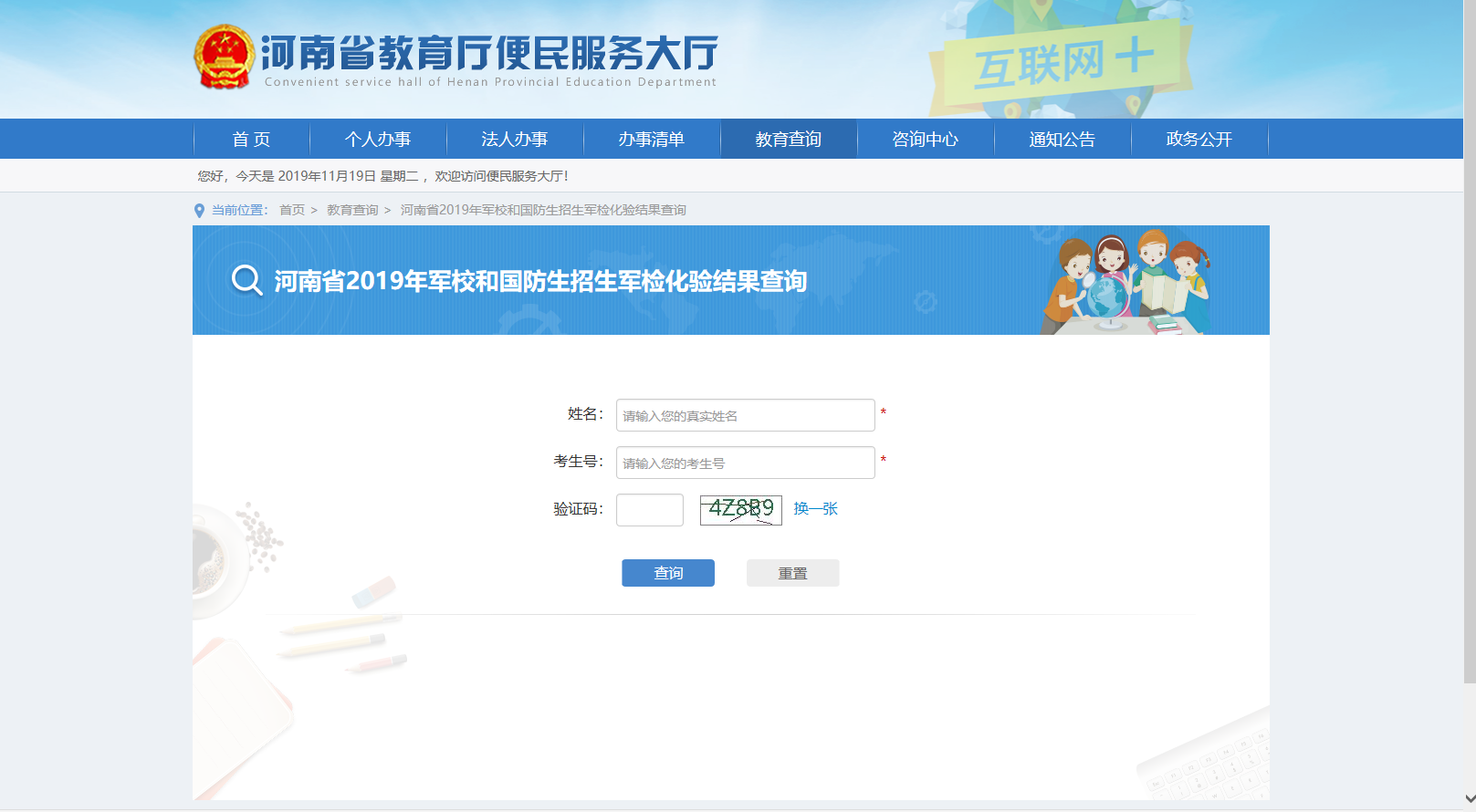Click the captcha image 4Z8B9

(x=740, y=509)
